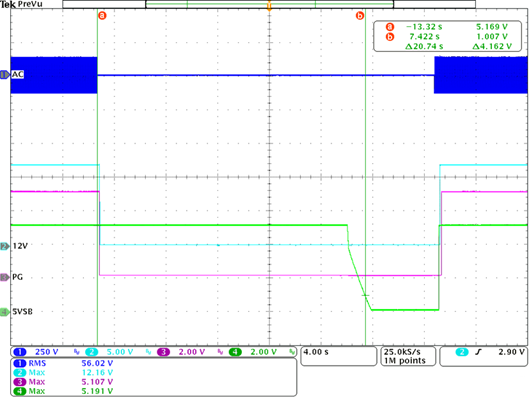The image size is (529, 397).
Task: Select channel 3 PG ground marker
Action: coord(5,277)
